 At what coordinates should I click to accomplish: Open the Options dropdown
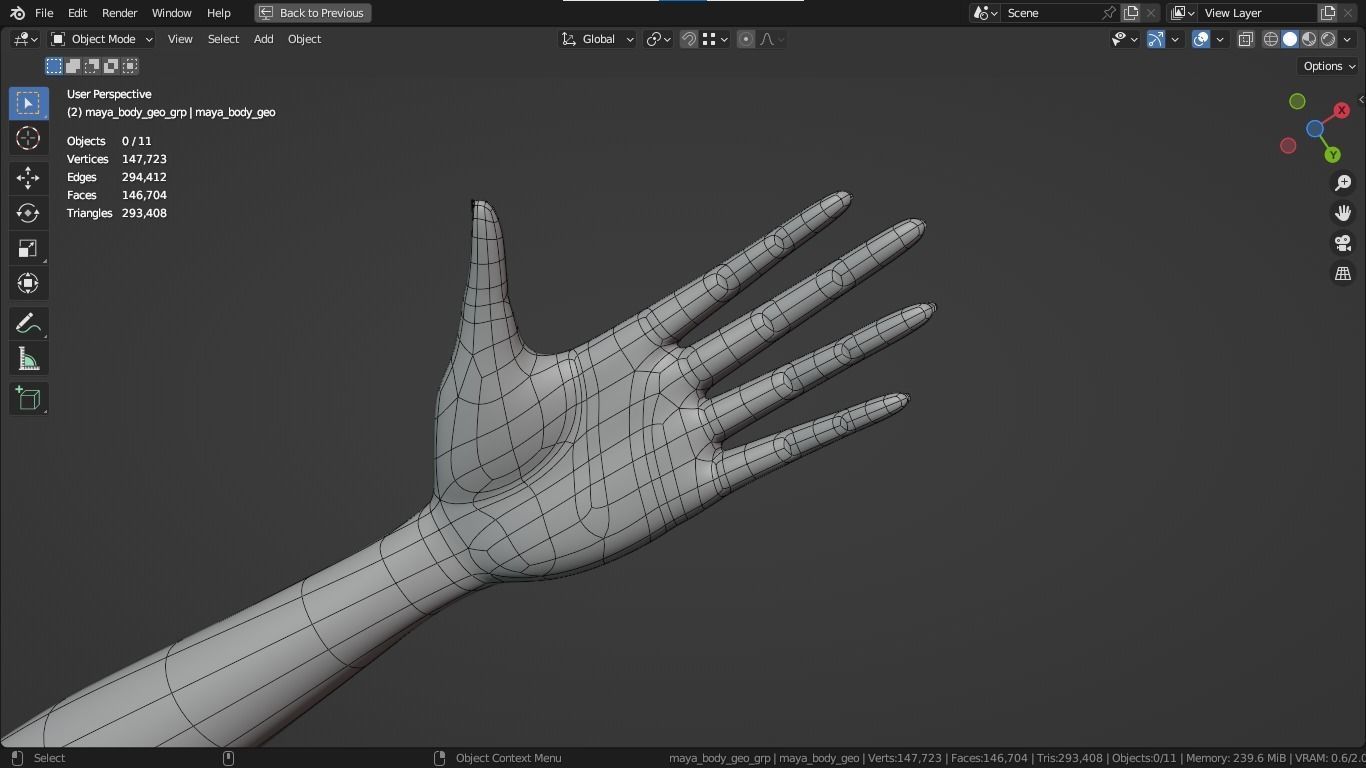1328,66
